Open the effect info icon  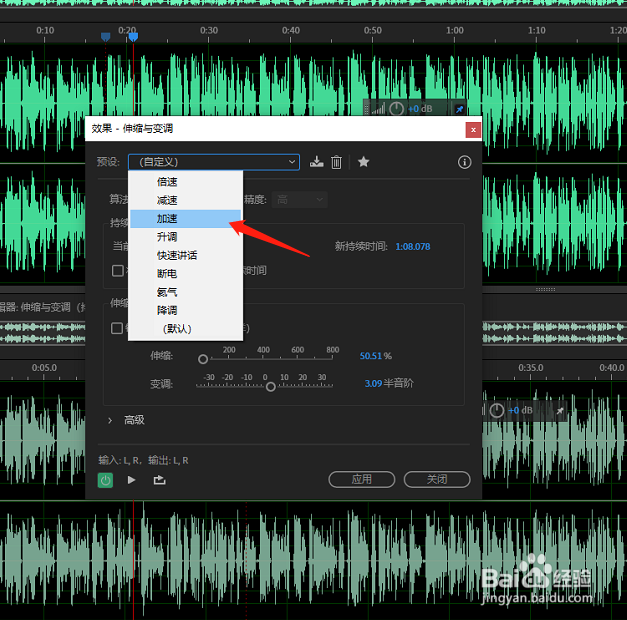point(464,162)
